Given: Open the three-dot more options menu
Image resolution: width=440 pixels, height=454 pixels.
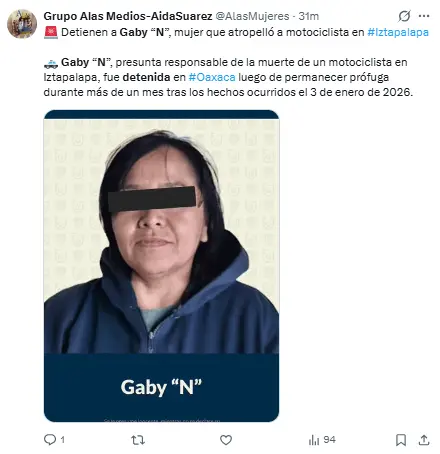Looking at the screenshot, I should [424, 16].
